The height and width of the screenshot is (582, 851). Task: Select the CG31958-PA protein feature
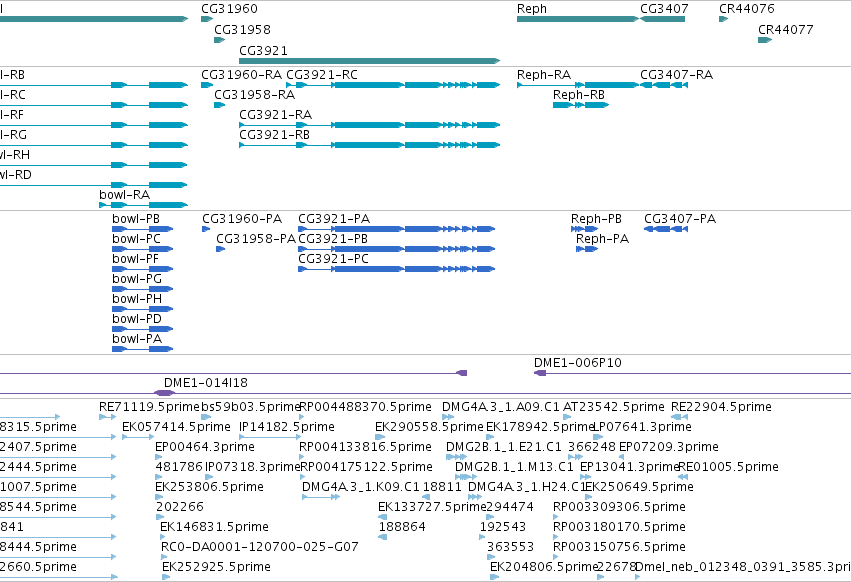click(220, 249)
